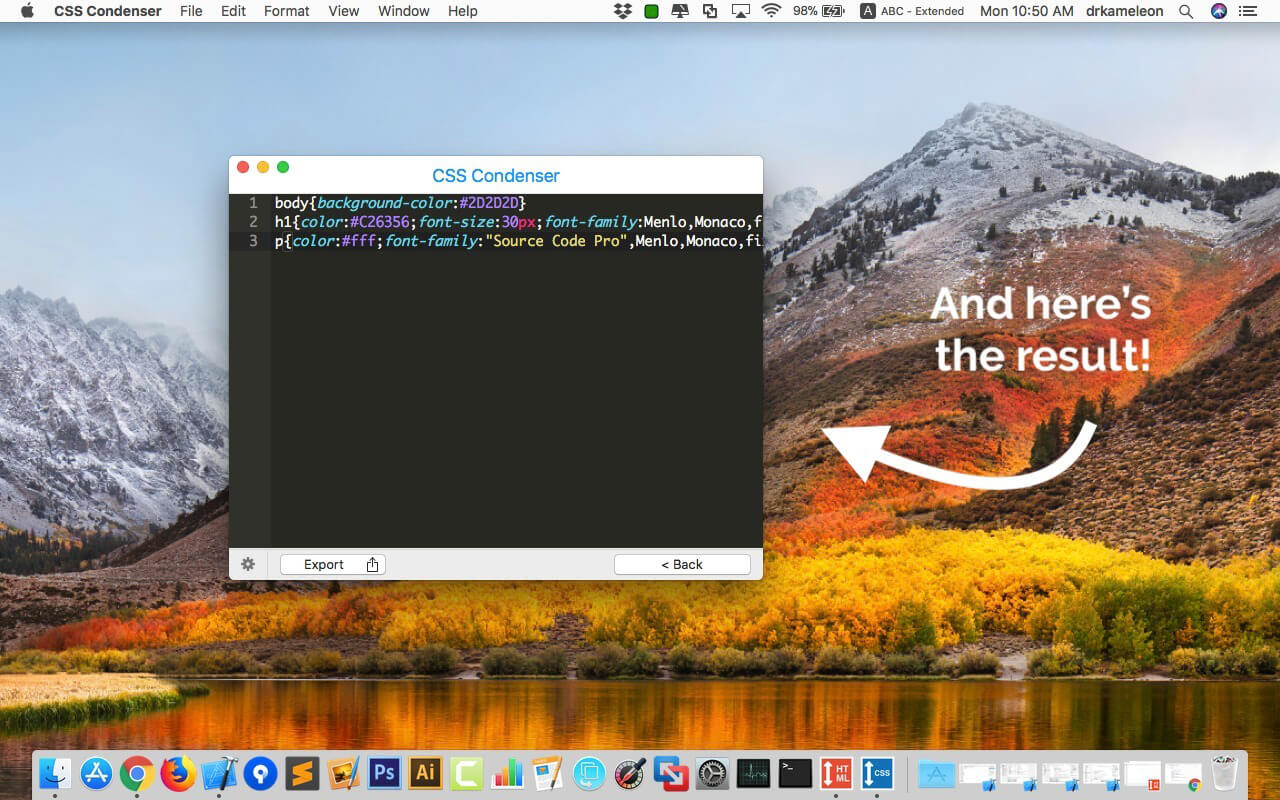Open Sublime Text in the dock
Image resolution: width=1280 pixels, height=800 pixels.
coord(302,773)
